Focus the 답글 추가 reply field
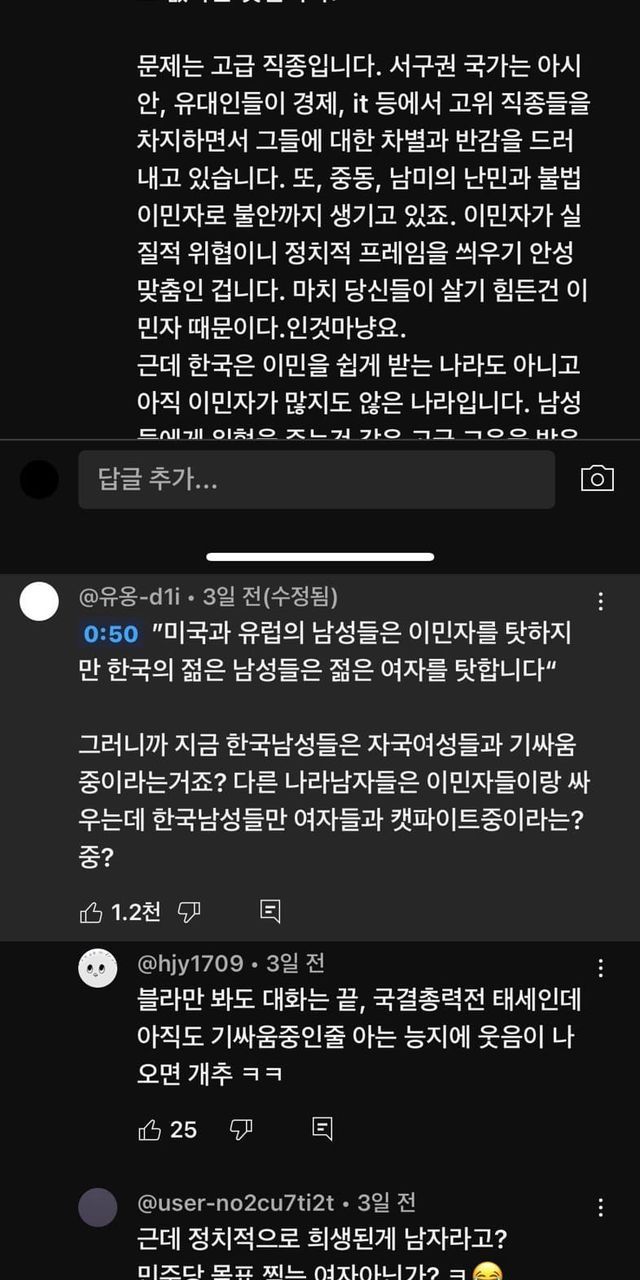This screenshot has height=1280, width=640. coord(316,479)
